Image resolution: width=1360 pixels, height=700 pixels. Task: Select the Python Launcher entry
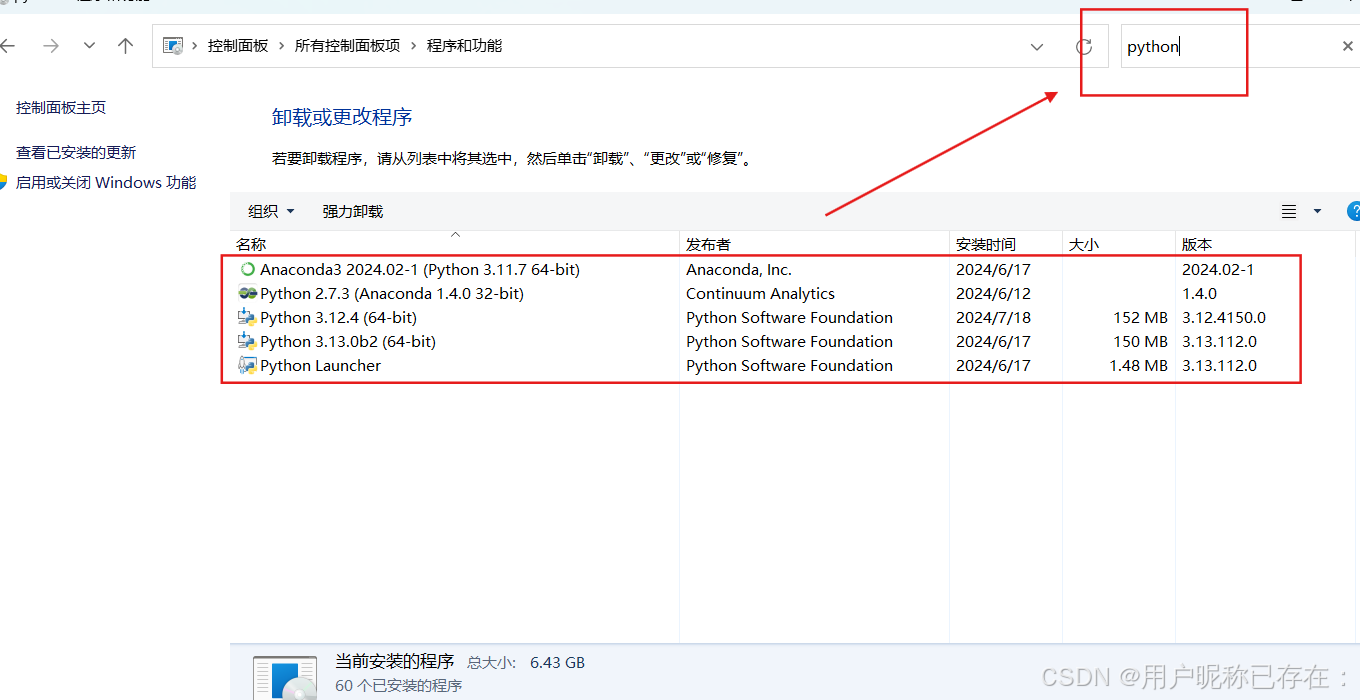320,365
